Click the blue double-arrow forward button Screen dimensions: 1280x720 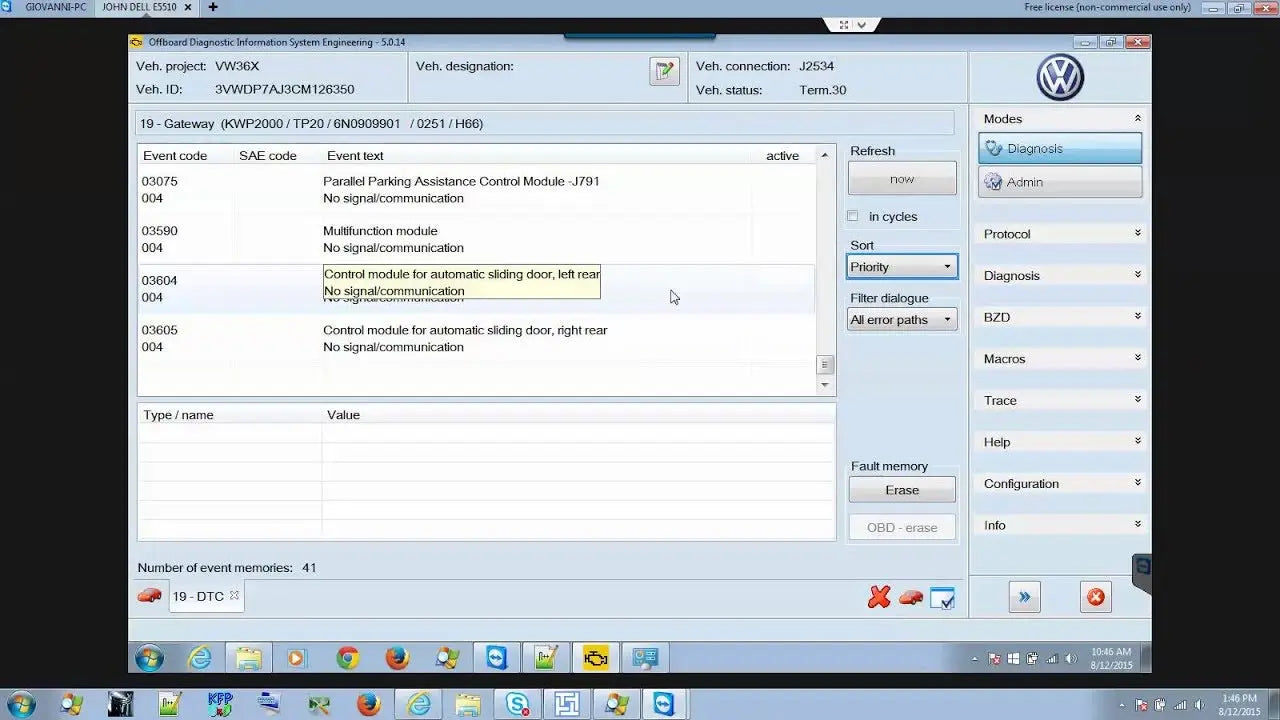tap(1024, 597)
